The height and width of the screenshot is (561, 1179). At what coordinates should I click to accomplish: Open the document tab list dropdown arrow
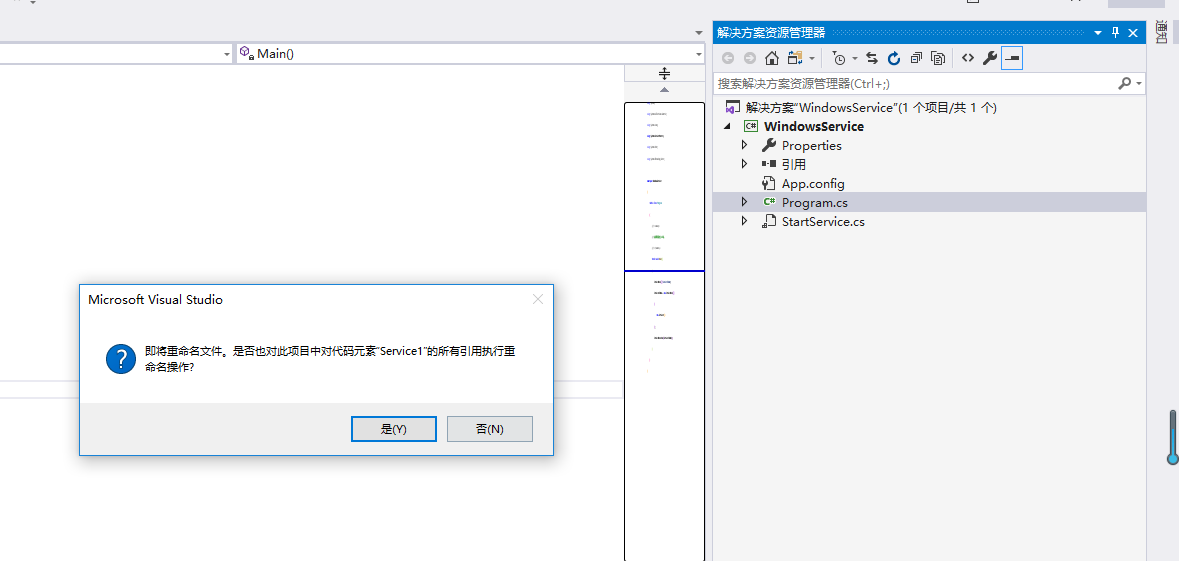click(699, 32)
